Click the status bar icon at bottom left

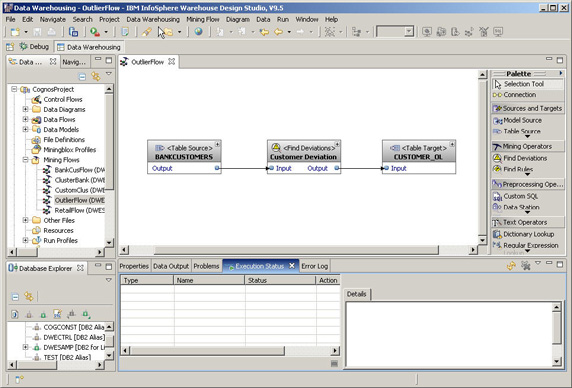point(19,379)
